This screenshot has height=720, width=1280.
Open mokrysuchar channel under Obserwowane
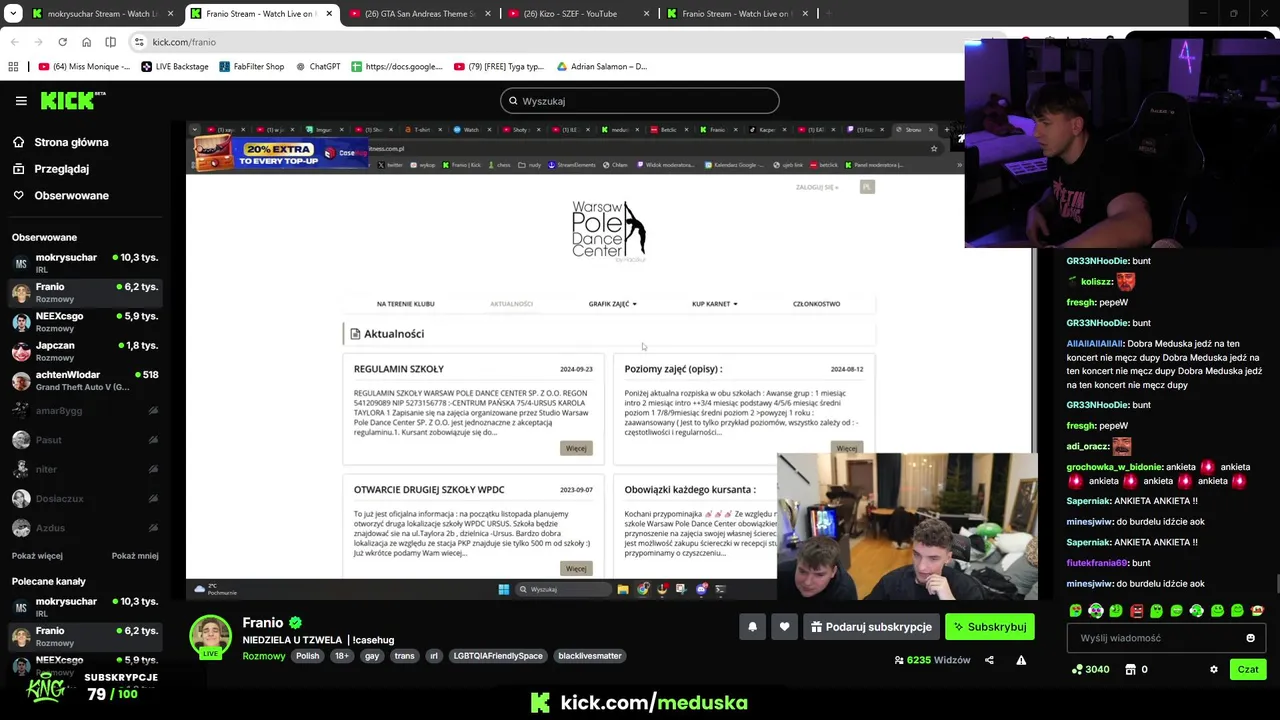(85, 263)
